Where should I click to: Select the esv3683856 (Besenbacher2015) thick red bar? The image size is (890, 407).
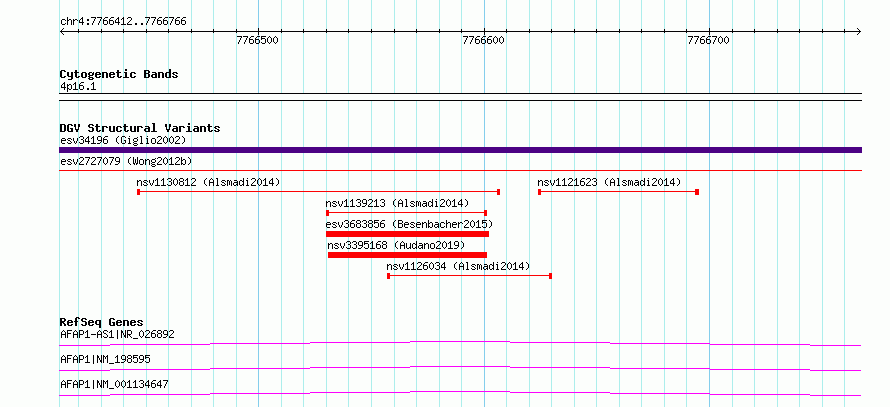click(x=408, y=234)
